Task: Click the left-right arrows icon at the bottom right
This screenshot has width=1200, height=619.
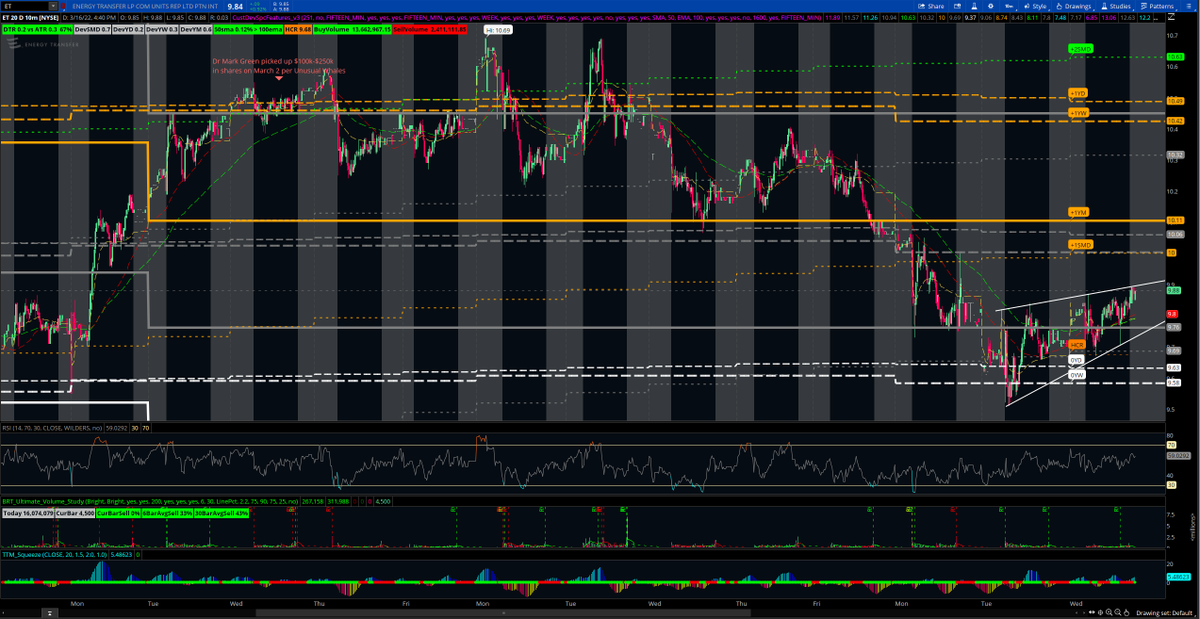Action: click(1092, 613)
